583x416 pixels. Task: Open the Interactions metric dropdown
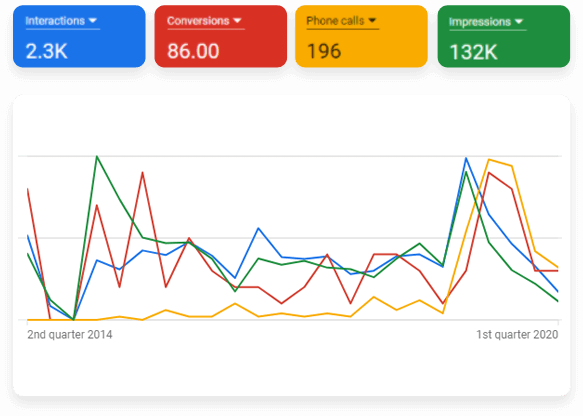click(61, 21)
